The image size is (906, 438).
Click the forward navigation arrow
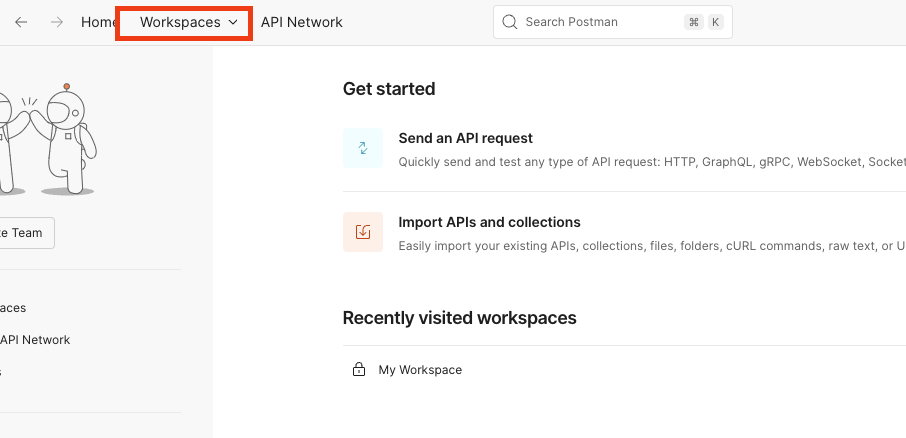57,22
